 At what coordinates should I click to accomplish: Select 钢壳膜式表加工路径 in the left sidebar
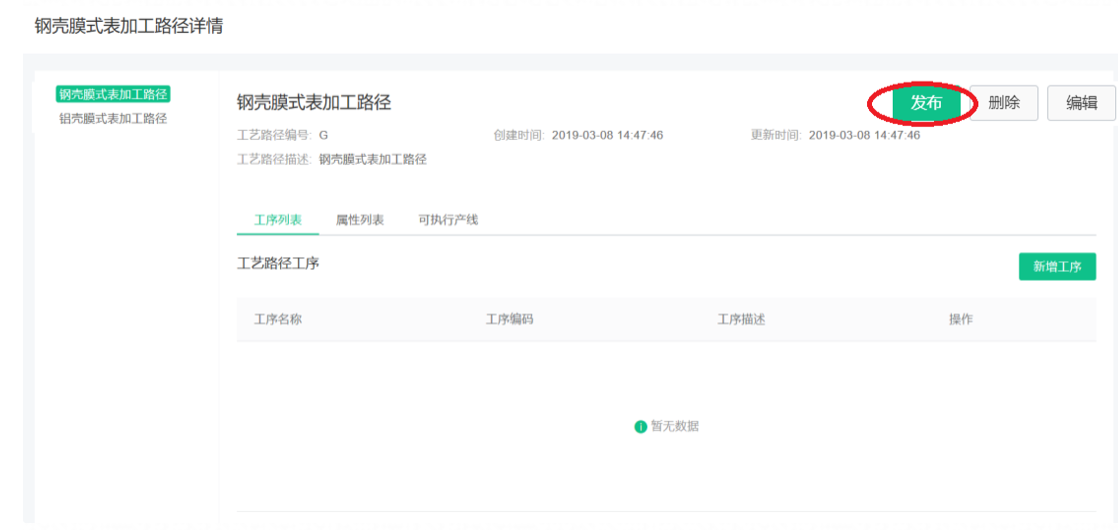click(x=113, y=94)
